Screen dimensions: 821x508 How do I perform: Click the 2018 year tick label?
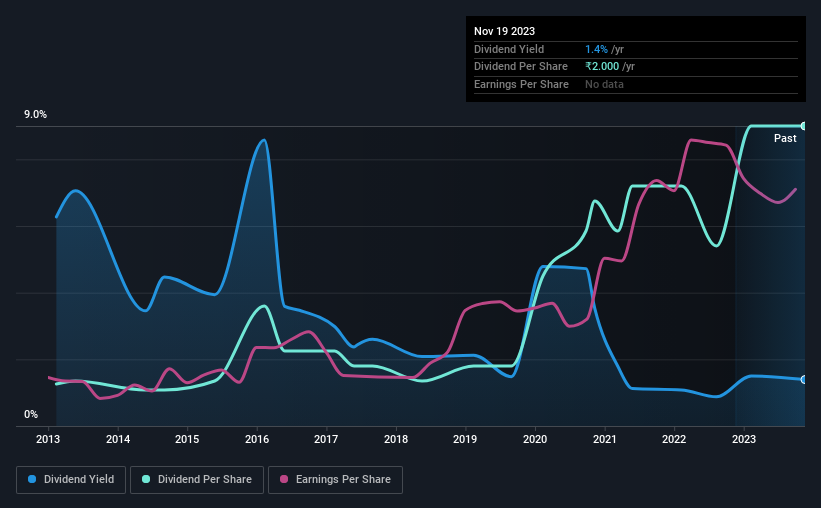click(x=396, y=439)
